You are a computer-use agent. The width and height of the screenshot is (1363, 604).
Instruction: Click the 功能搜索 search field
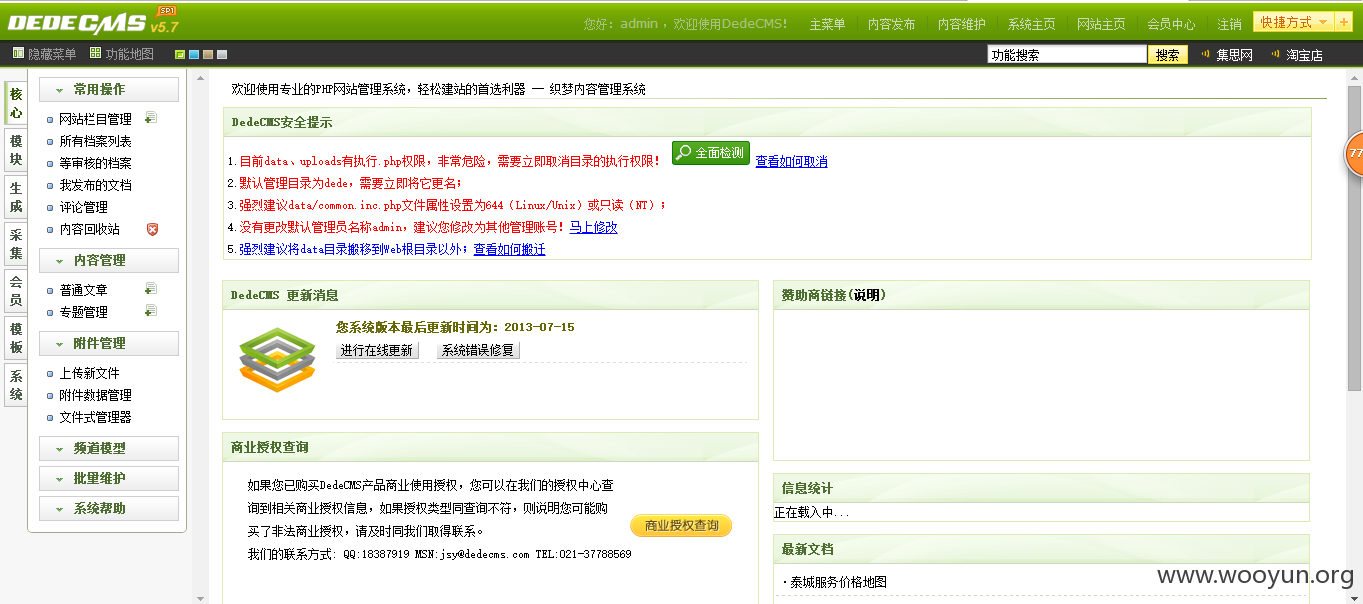tap(1066, 55)
